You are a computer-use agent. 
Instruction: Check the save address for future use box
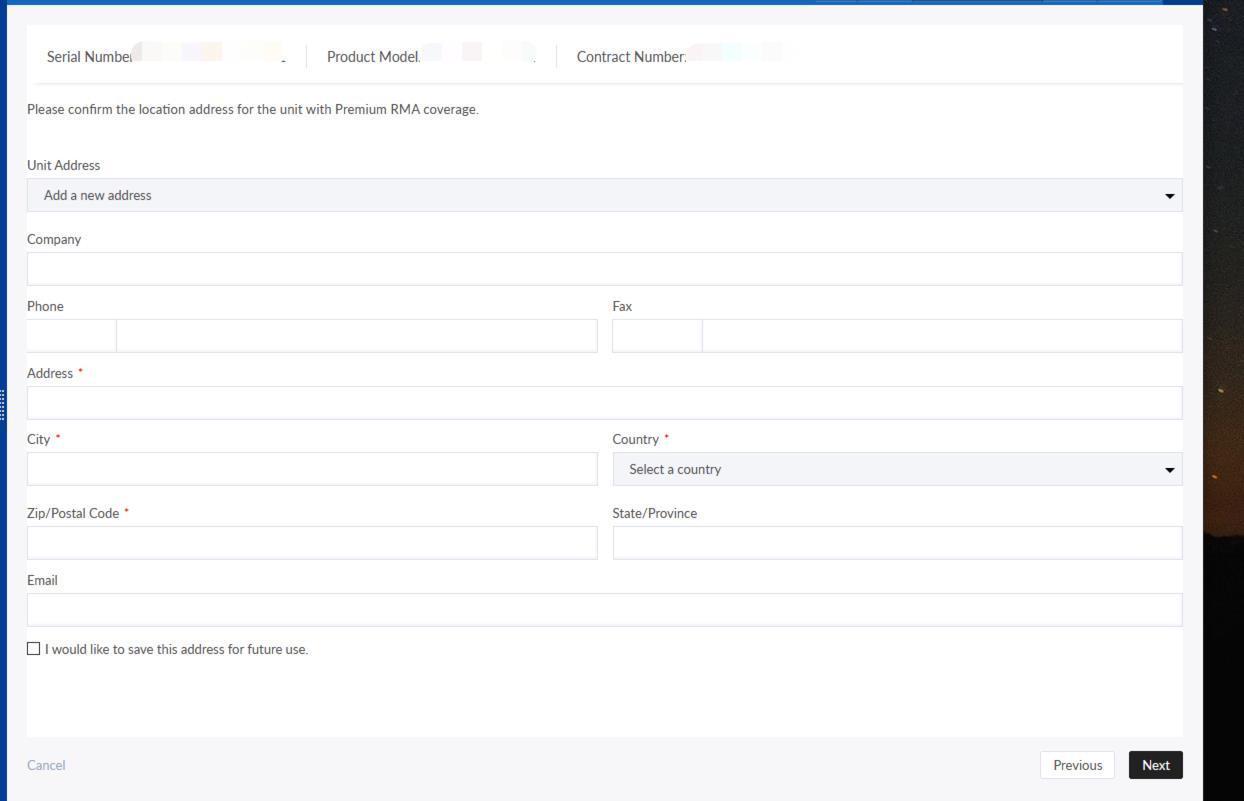click(x=34, y=649)
